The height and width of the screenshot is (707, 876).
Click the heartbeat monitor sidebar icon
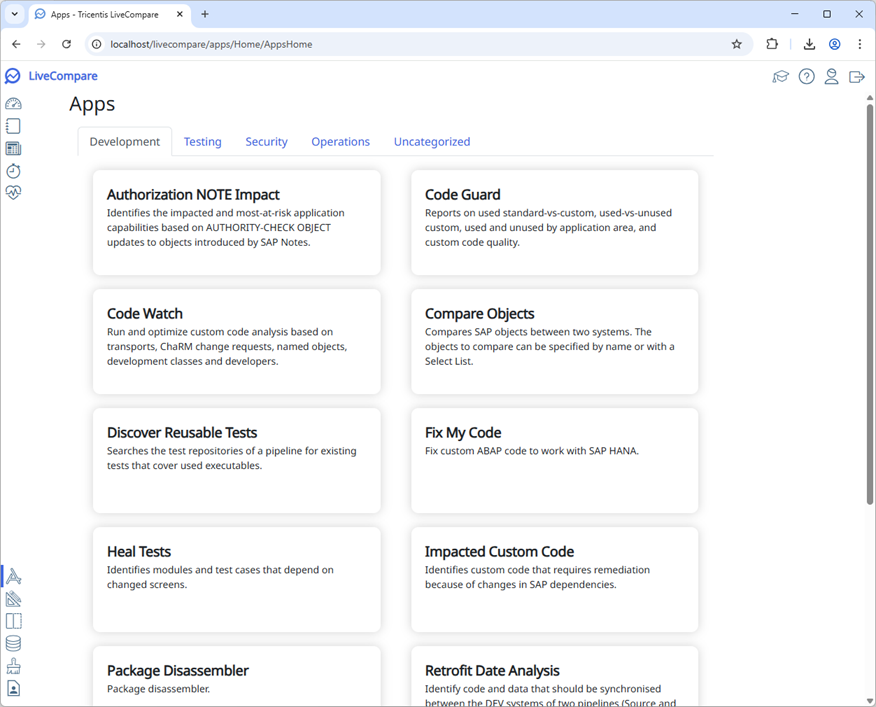(x=13, y=193)
